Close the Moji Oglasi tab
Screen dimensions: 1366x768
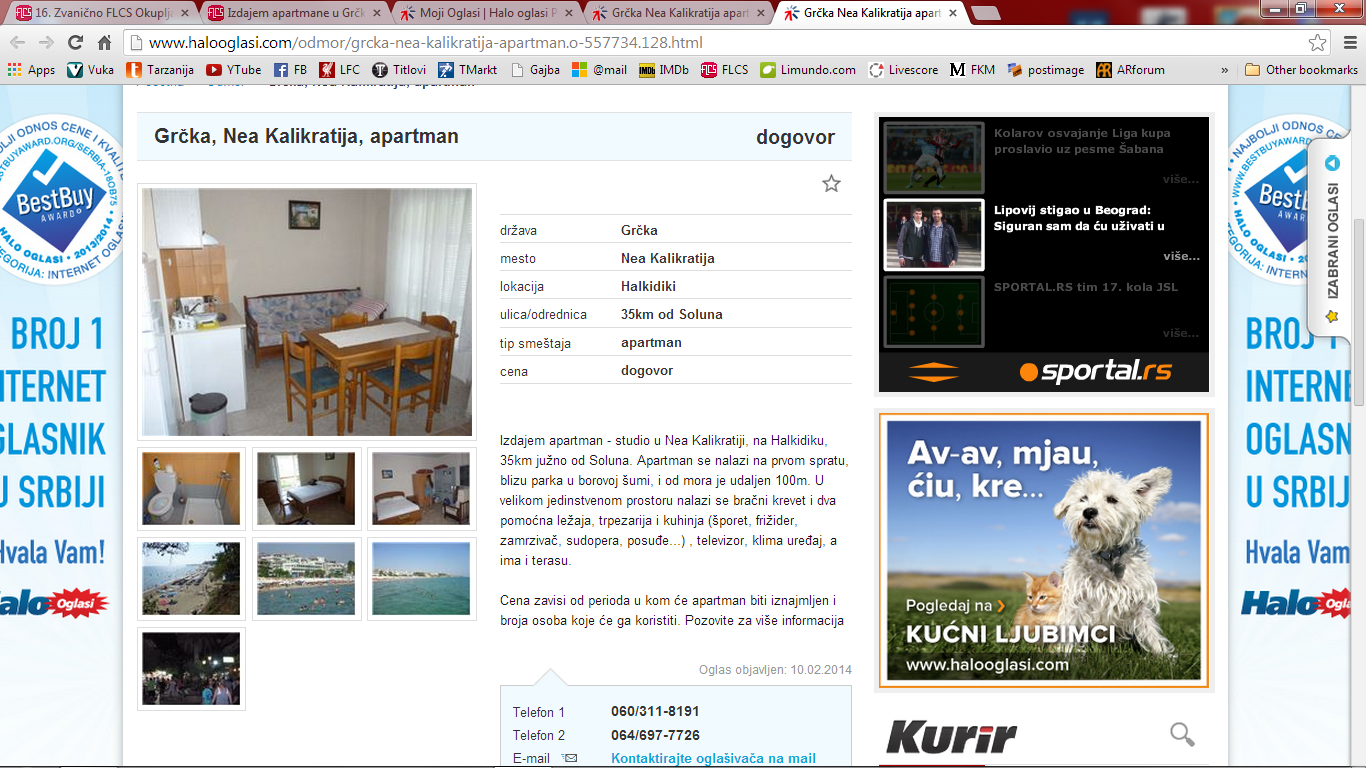click(568, 14)
